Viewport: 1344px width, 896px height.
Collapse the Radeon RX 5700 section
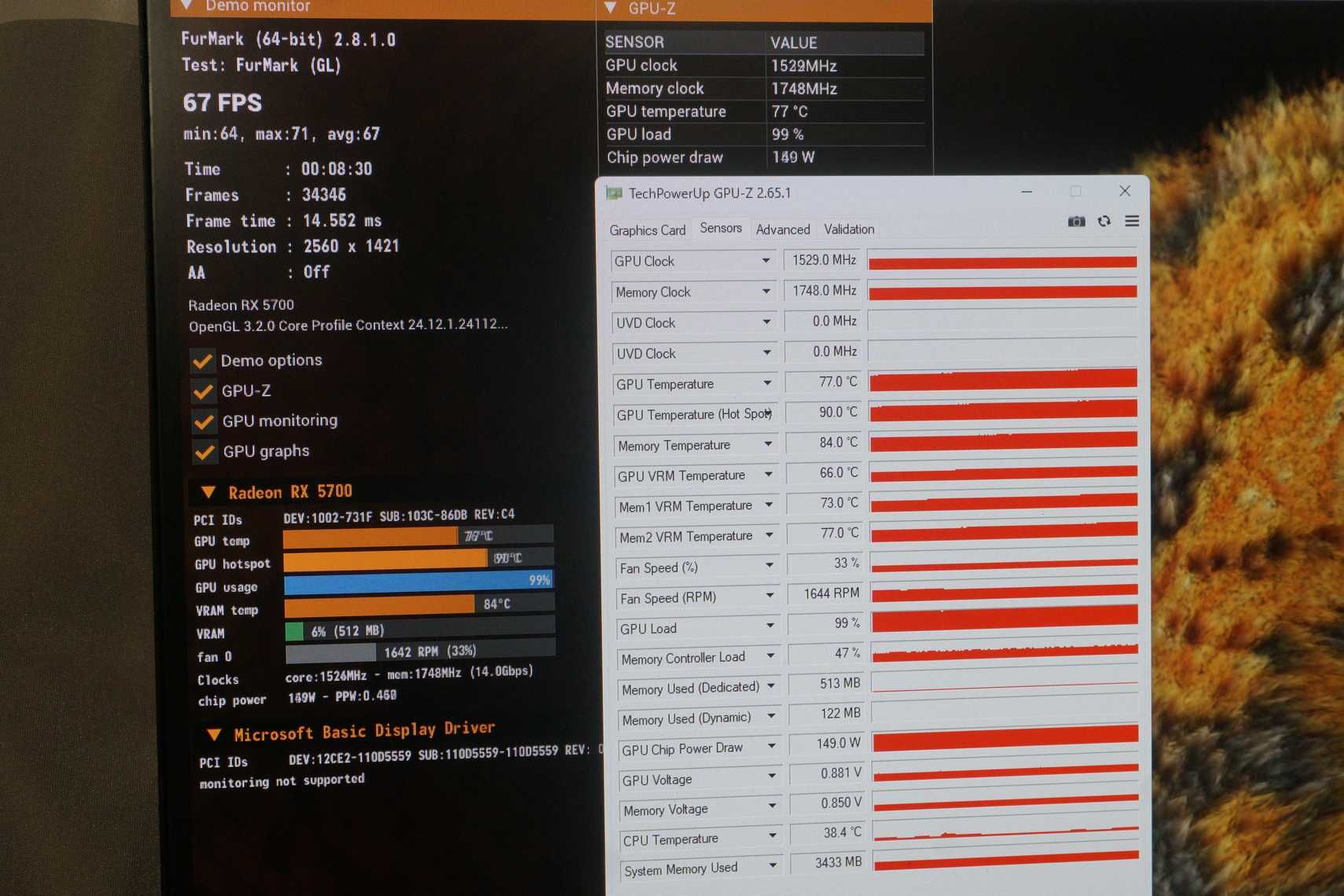point(208,492)
